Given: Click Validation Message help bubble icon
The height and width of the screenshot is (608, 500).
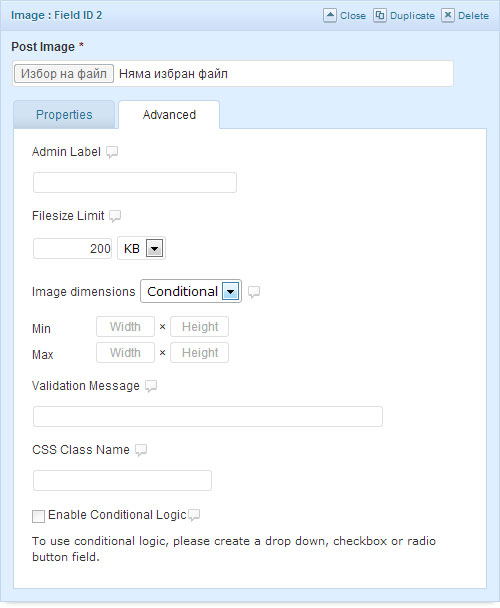Looking at the screenshot, I should pos(151,386).
